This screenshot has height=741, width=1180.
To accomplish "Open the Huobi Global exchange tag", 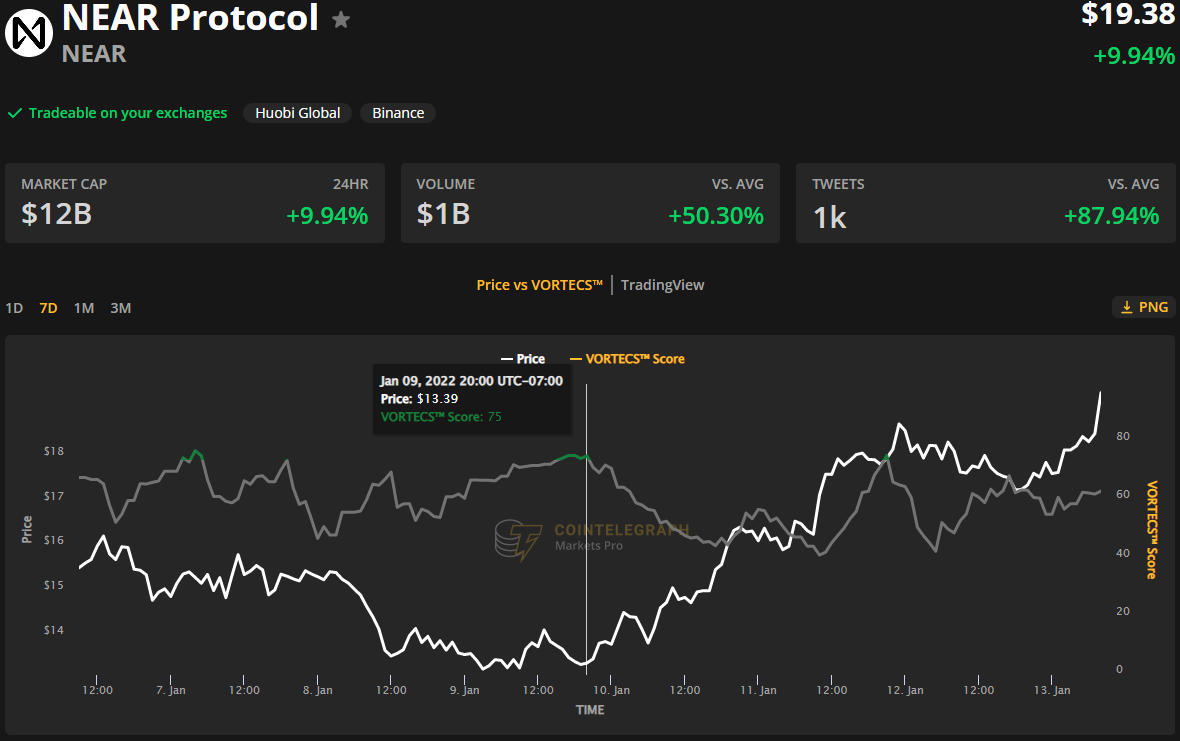I will point(297,113).
